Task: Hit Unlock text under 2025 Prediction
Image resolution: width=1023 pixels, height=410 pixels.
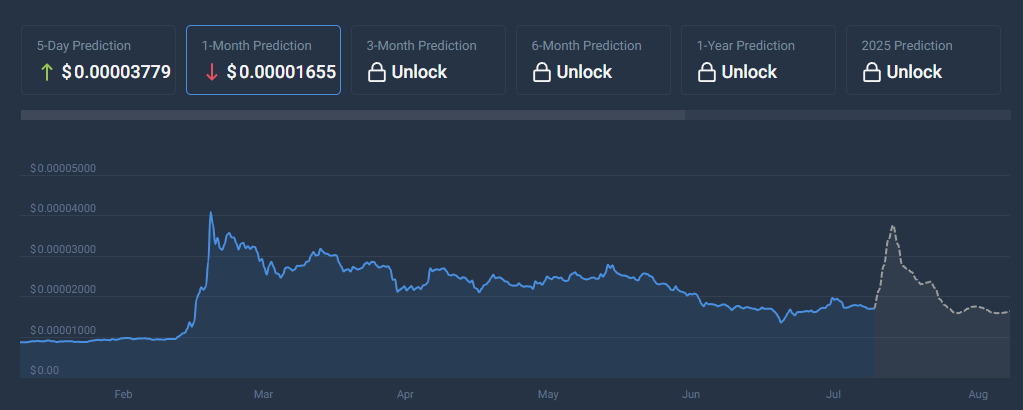Action: 914,72
